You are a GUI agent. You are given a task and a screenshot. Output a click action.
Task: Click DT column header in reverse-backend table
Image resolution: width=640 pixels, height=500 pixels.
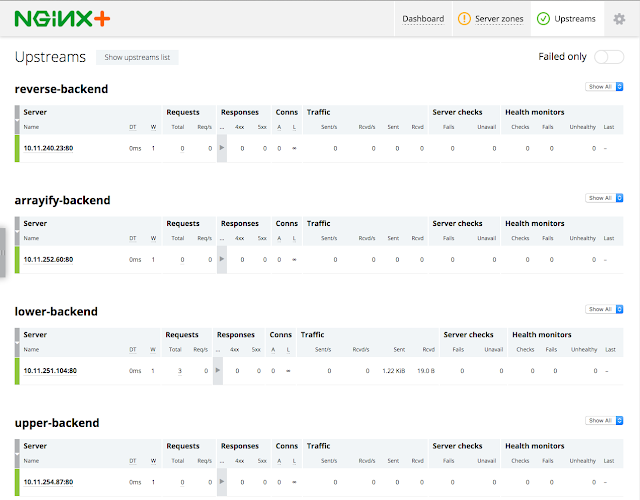pyautogui.click(x=133, y=127)
